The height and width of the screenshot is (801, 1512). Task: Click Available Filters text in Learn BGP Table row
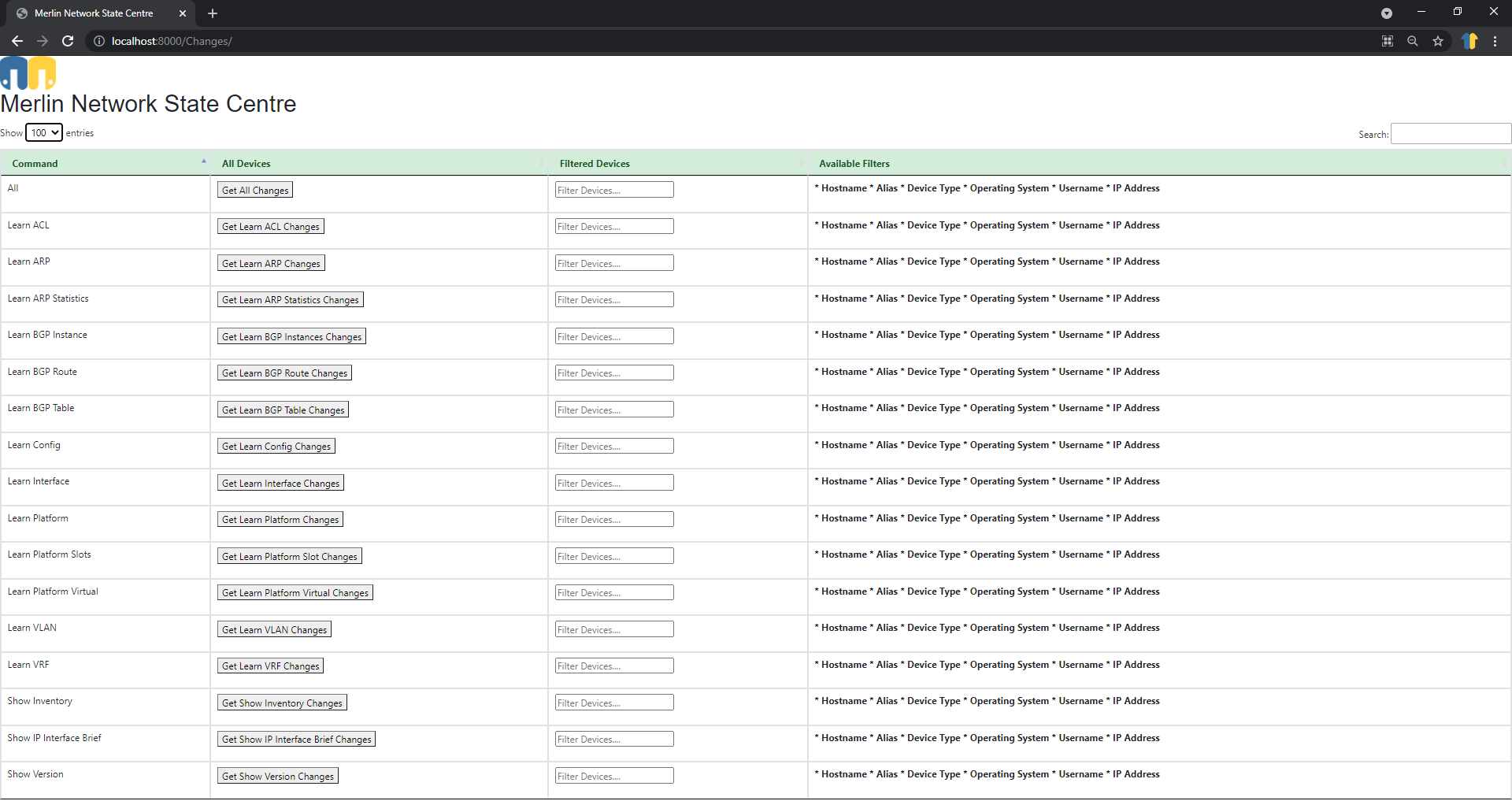(x=988, y=408)
